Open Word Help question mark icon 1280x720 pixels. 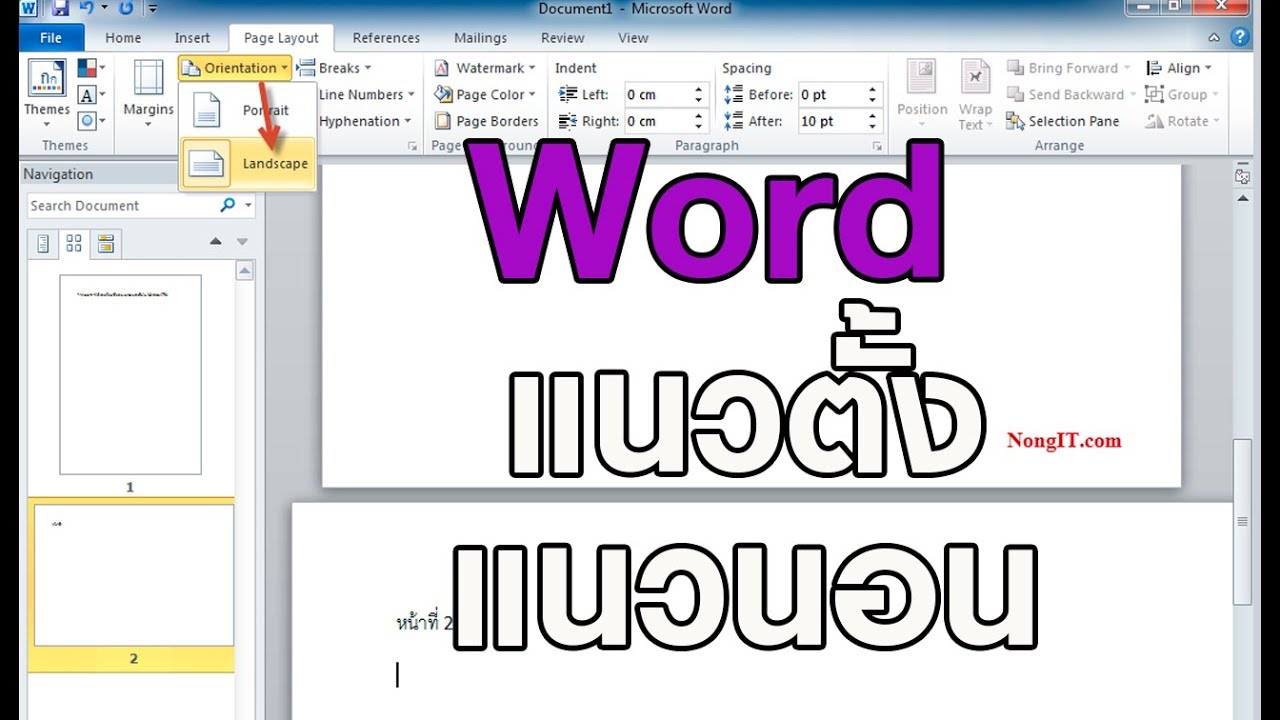click(1241, 38)
